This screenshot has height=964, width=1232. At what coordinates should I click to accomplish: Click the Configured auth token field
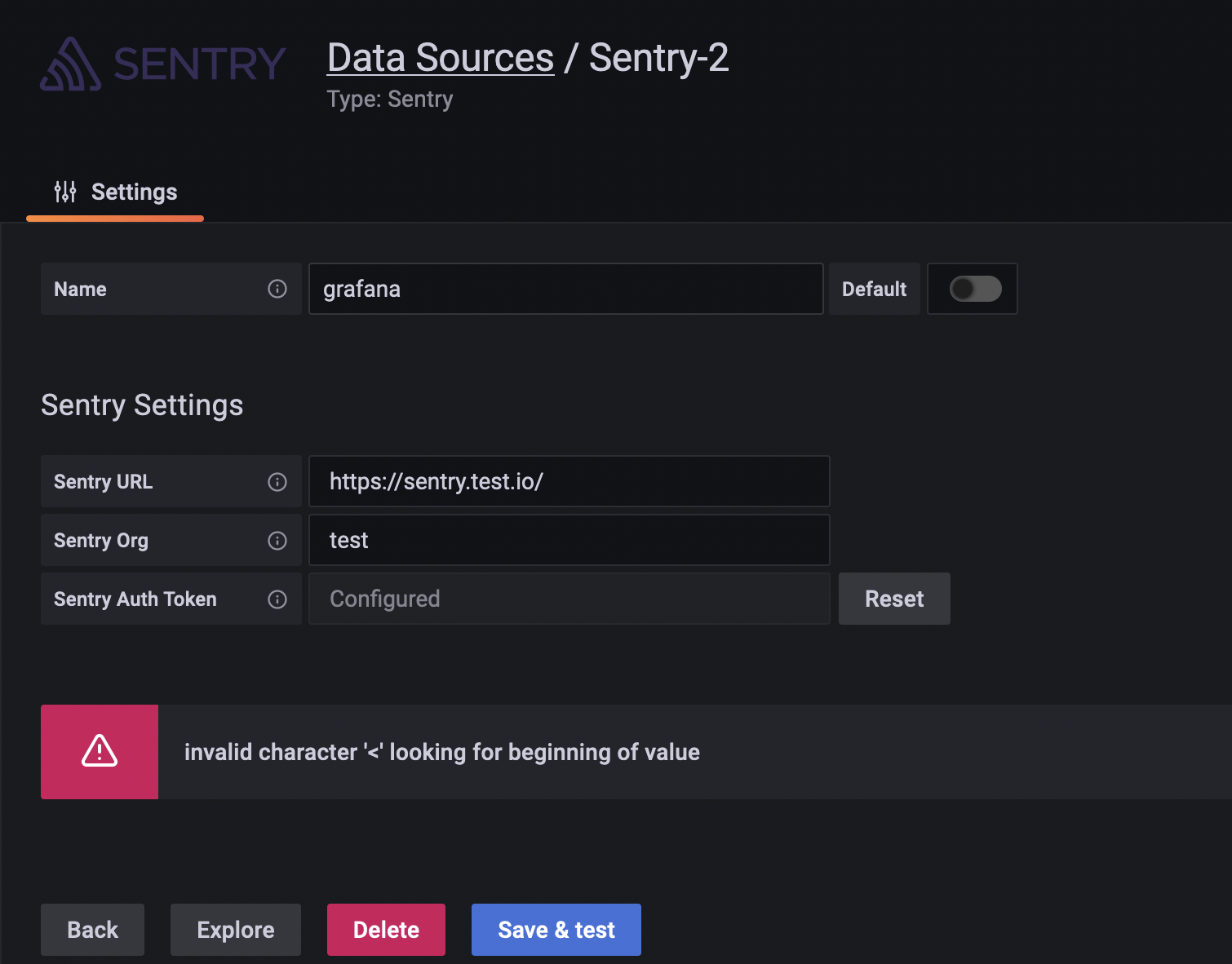pyautogui.click(x=569, y=599)
